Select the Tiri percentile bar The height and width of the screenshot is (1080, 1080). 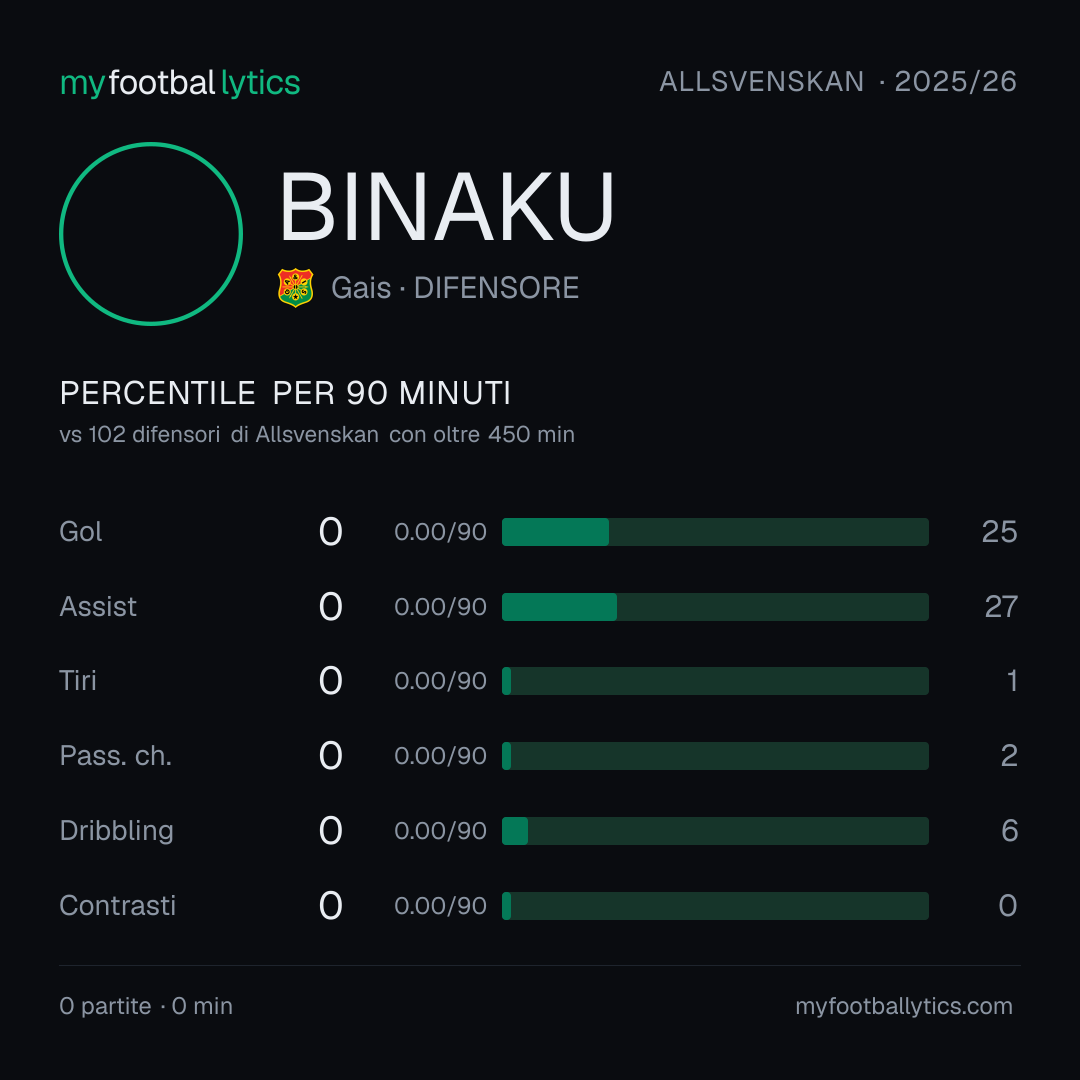[x=715, y=681]
